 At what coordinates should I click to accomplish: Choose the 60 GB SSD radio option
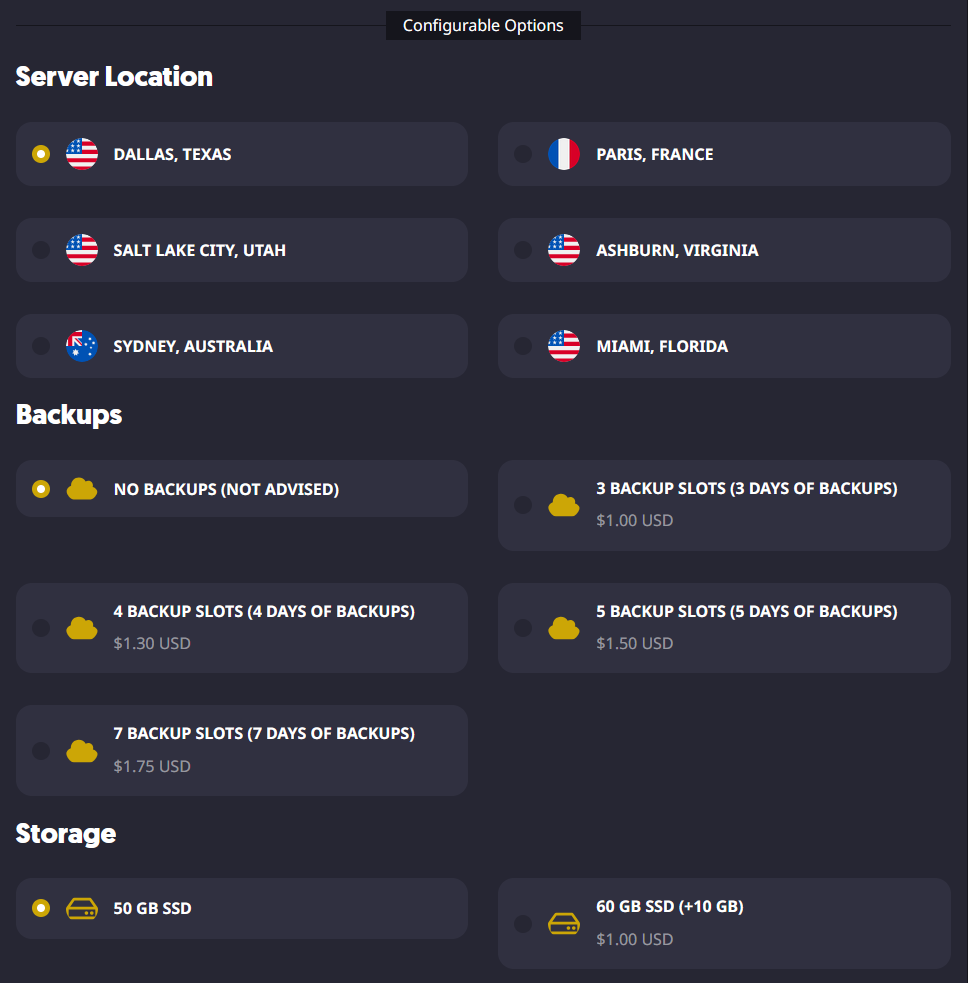523,923
